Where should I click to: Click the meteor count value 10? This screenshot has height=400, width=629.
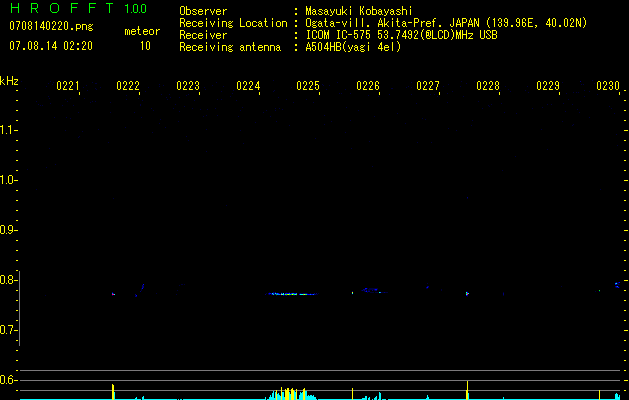[x=145, y=46]
